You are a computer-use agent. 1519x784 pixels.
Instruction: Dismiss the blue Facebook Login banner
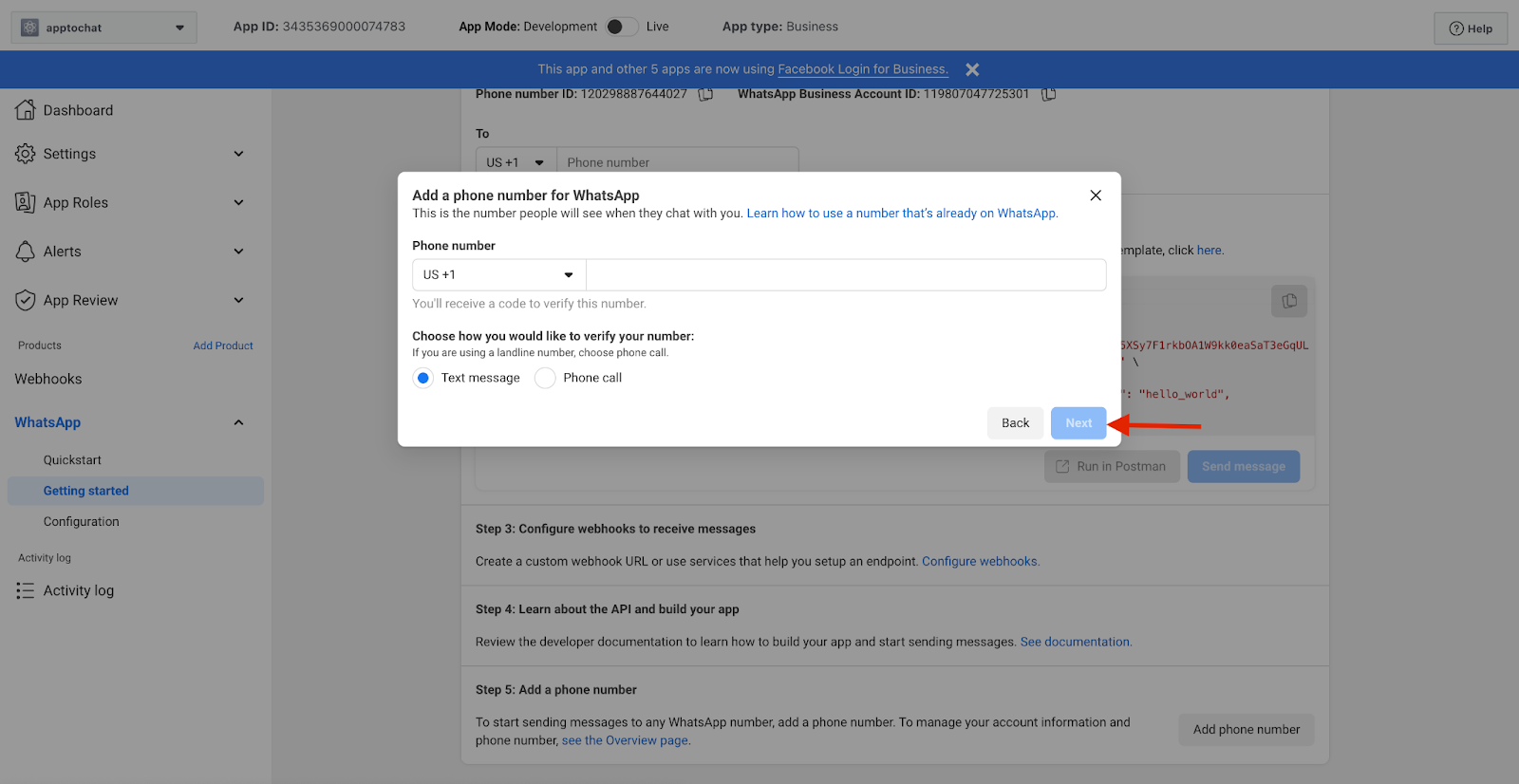972,69
